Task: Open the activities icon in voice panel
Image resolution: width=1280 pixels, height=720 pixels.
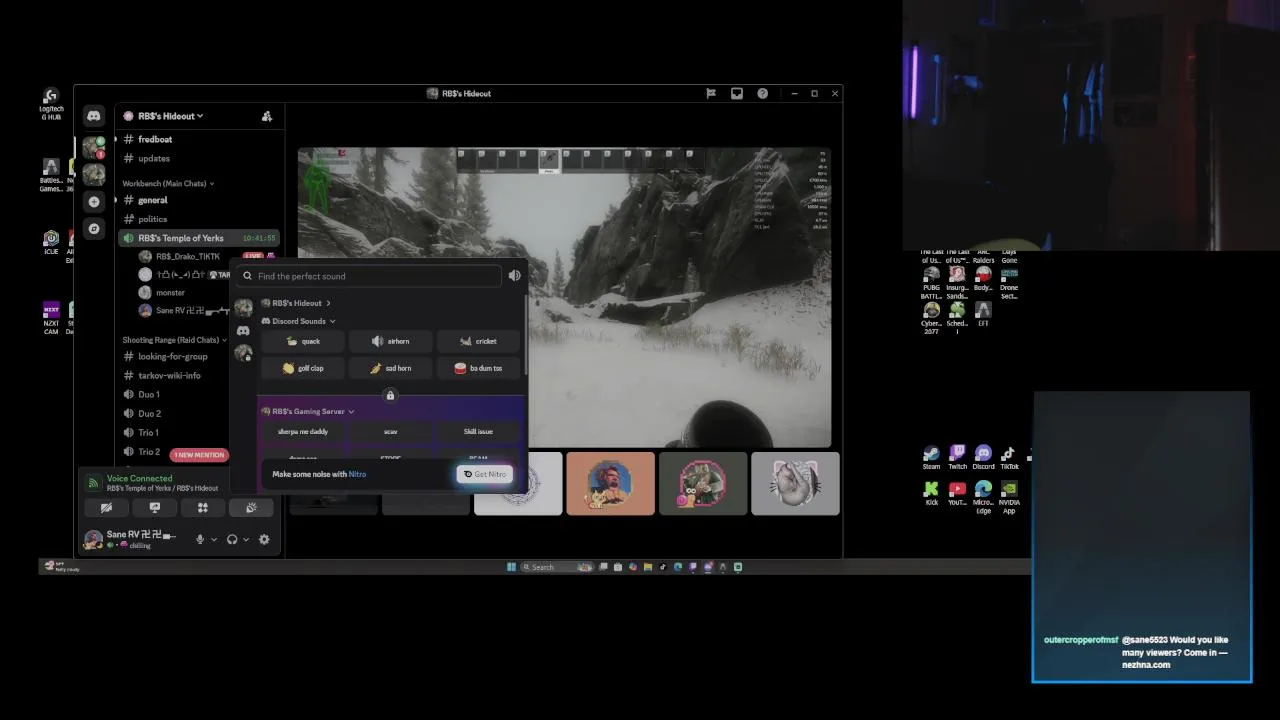Action: [202, 508]
